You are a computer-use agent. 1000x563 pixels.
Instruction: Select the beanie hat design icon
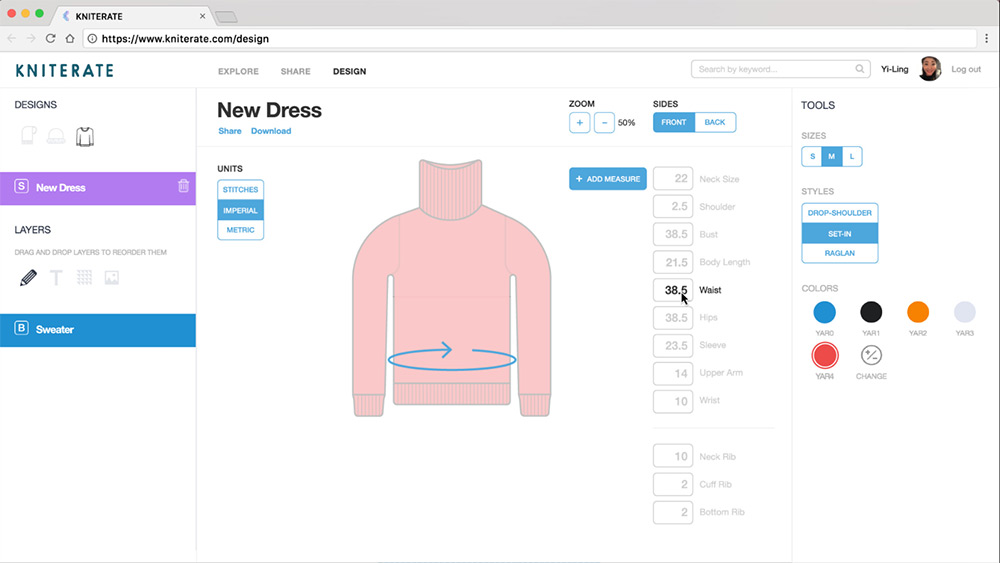[x=56, y=136]
